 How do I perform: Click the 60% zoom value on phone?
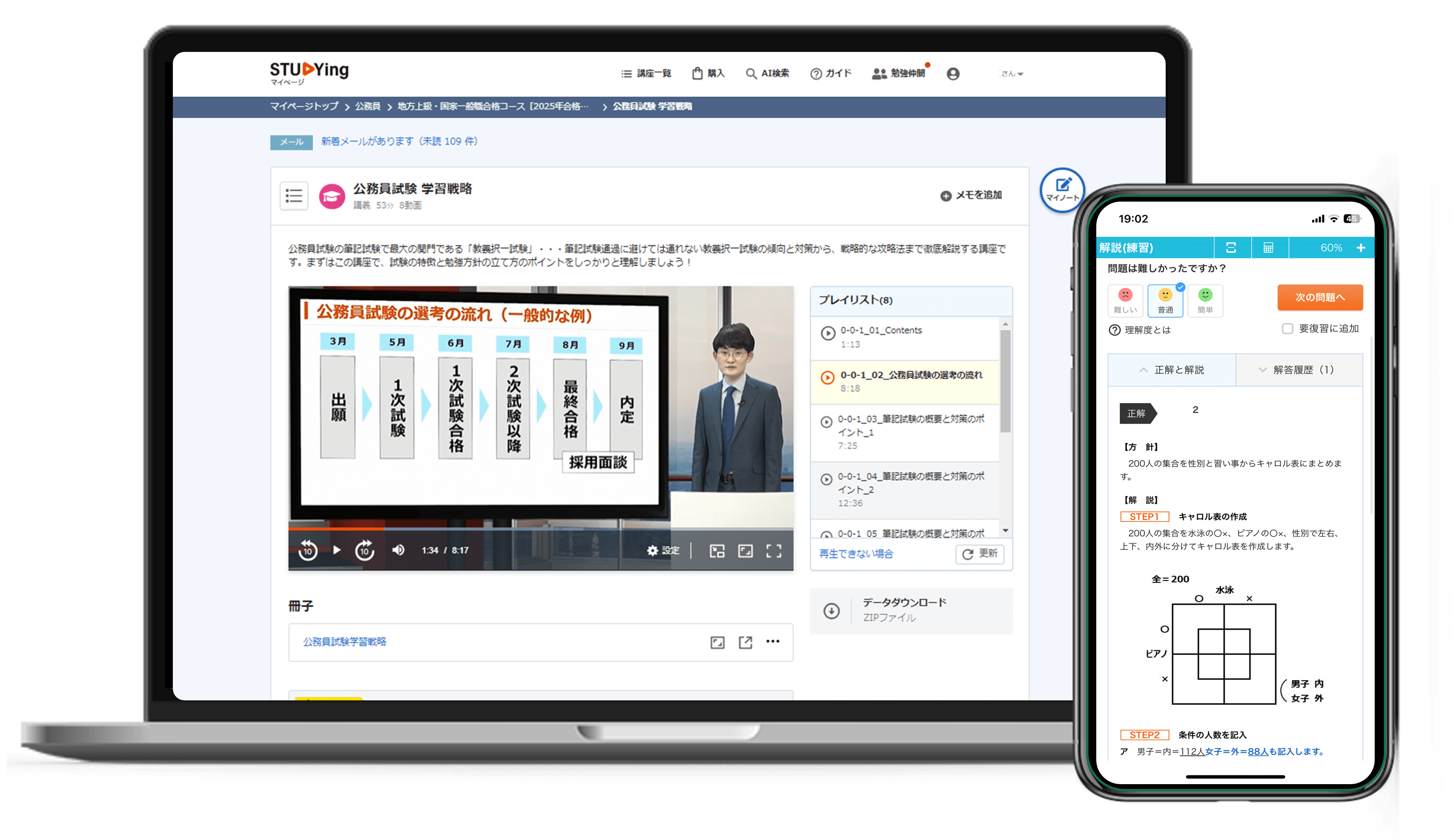pos(1331,247)
